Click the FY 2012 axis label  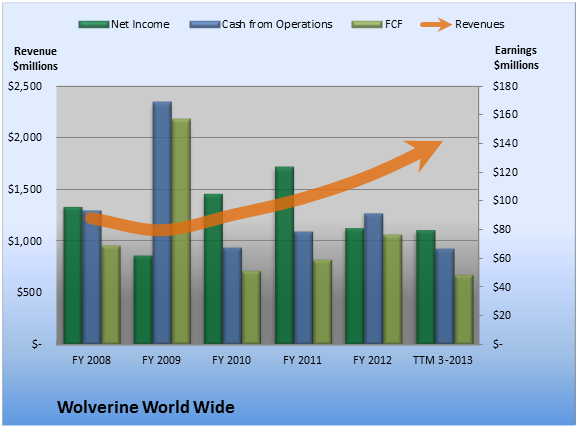coord(372,360)
